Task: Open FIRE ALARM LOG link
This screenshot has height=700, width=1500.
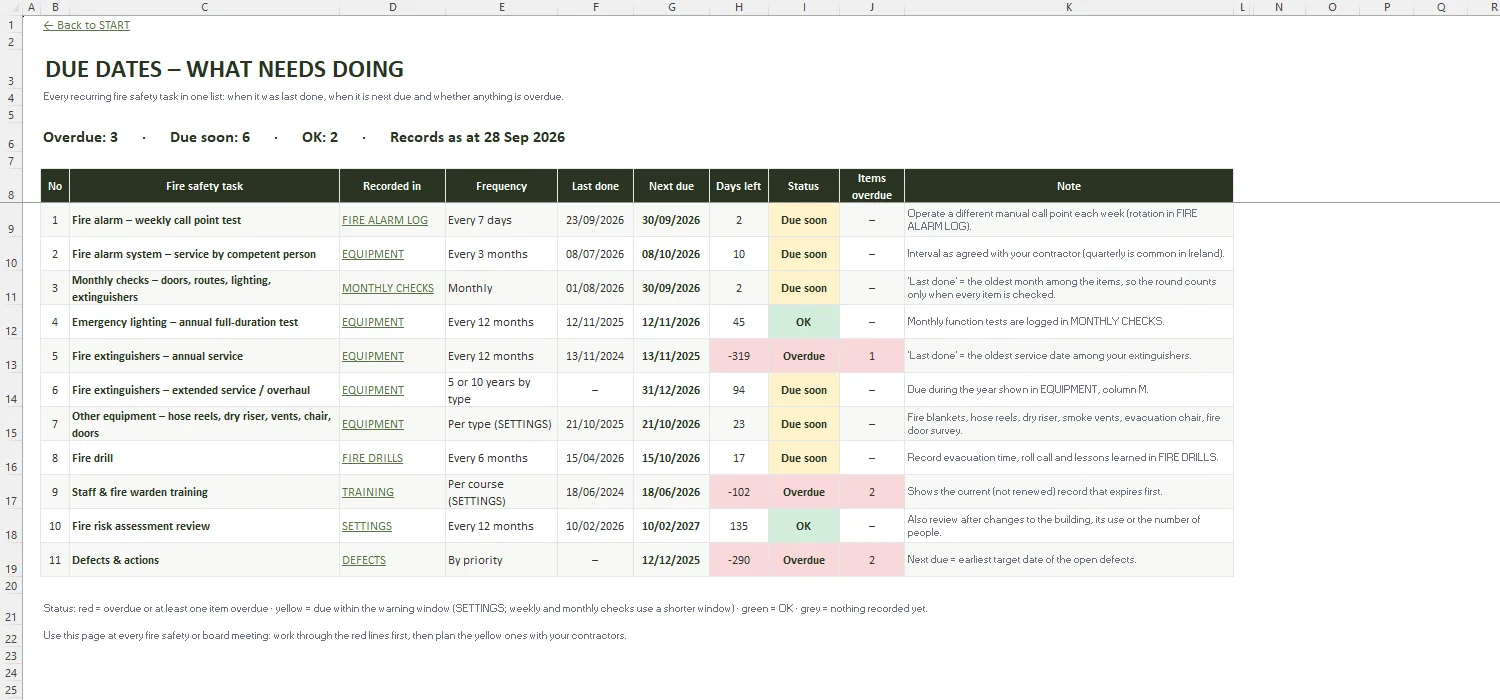Action: tap(385, 220)
